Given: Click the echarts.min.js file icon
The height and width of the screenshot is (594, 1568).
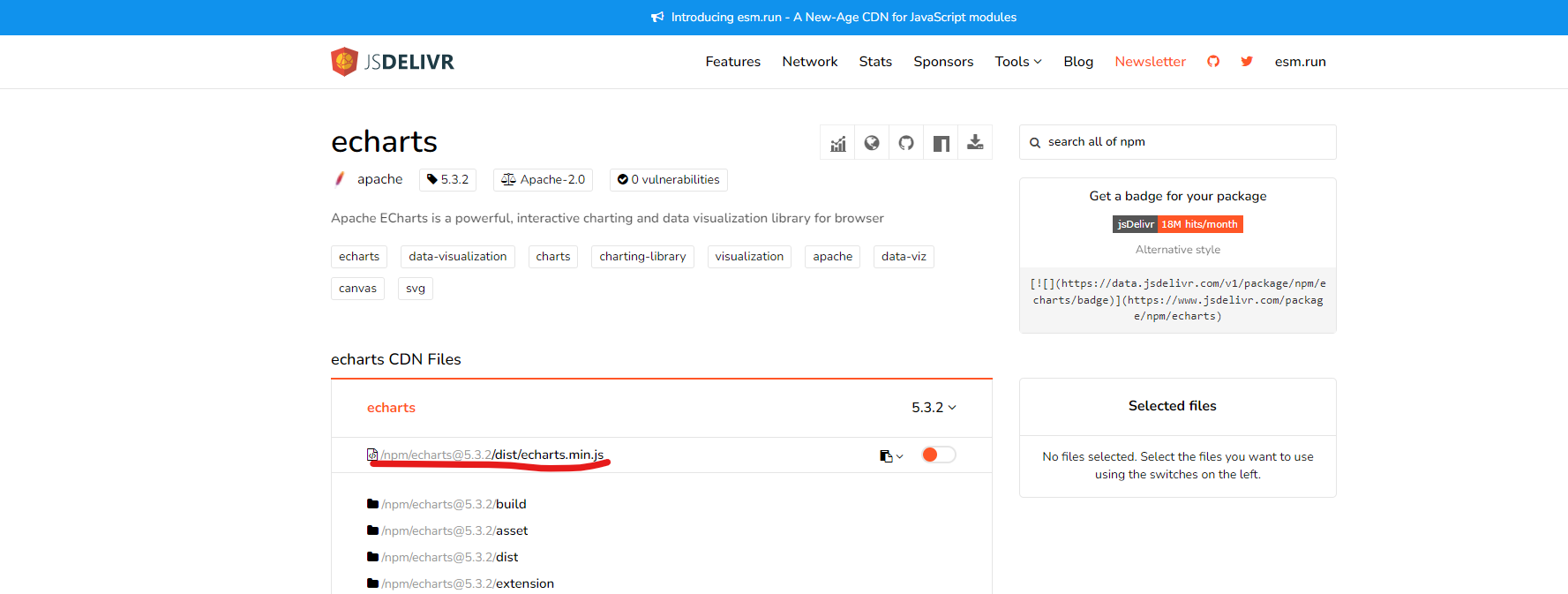Looking at the screenshot, I should click(372, 455).
